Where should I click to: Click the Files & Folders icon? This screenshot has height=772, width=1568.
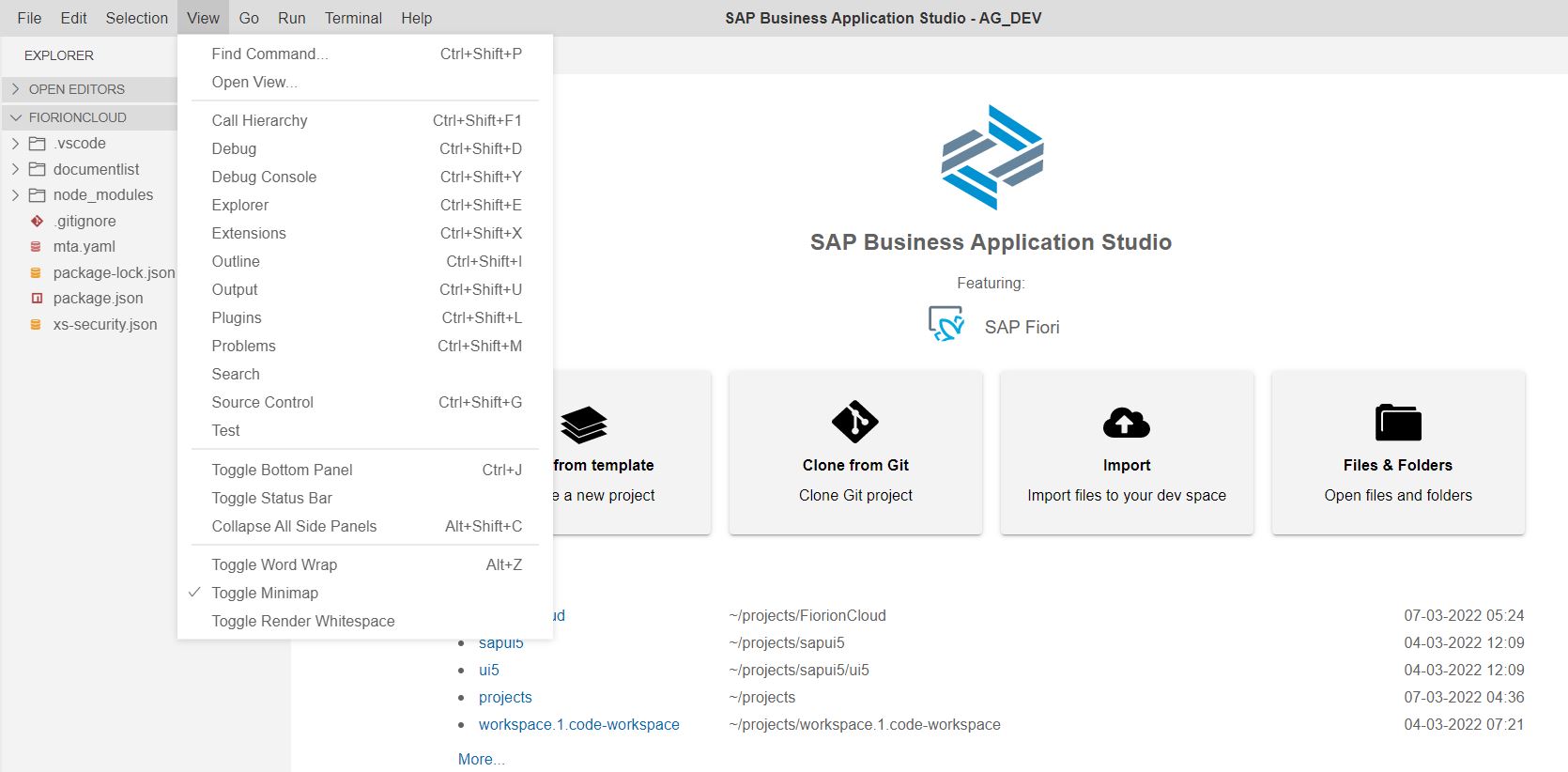(1397, 423)
